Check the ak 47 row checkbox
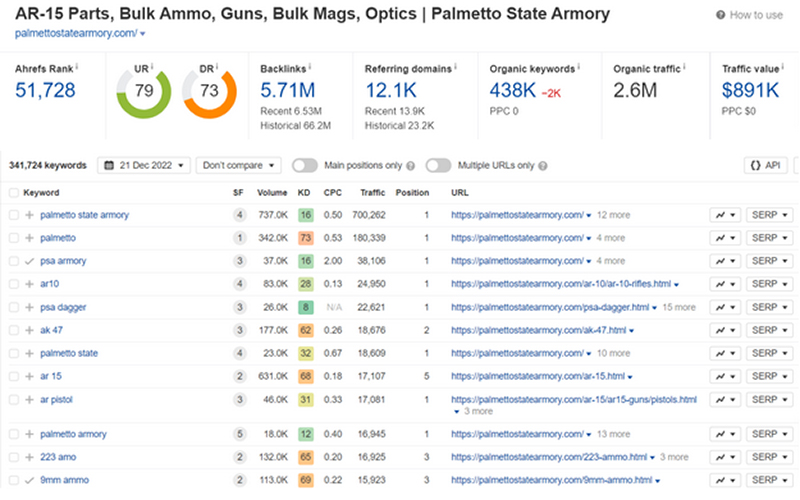This screenshot has height=500, width=800. click(14, 331)
